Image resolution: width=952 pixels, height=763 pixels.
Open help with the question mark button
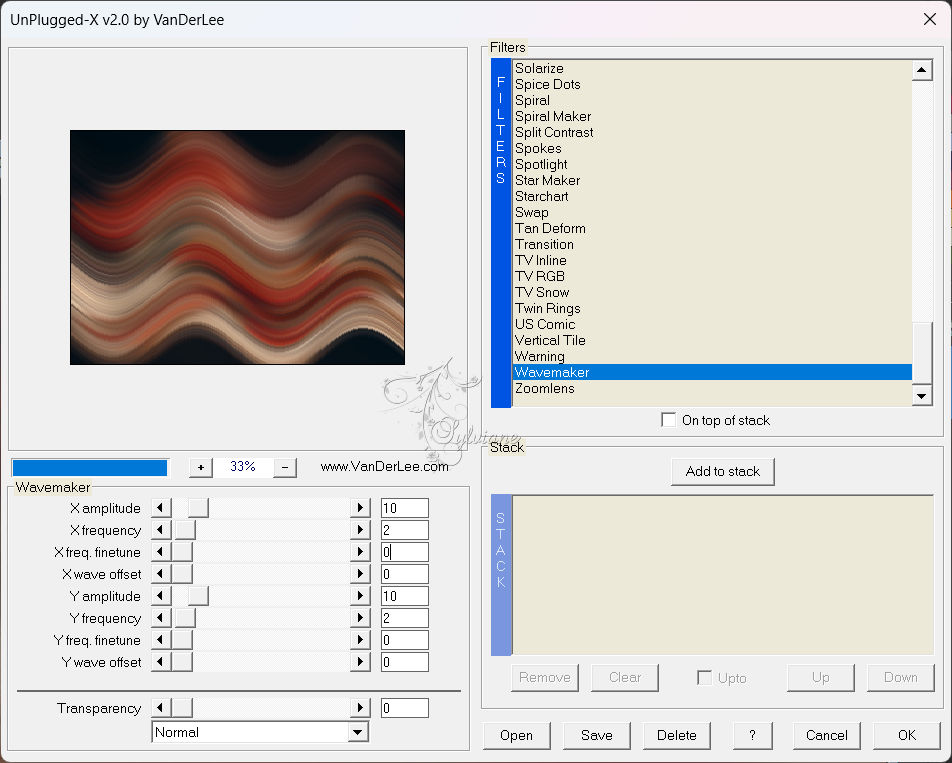(753, 736)
